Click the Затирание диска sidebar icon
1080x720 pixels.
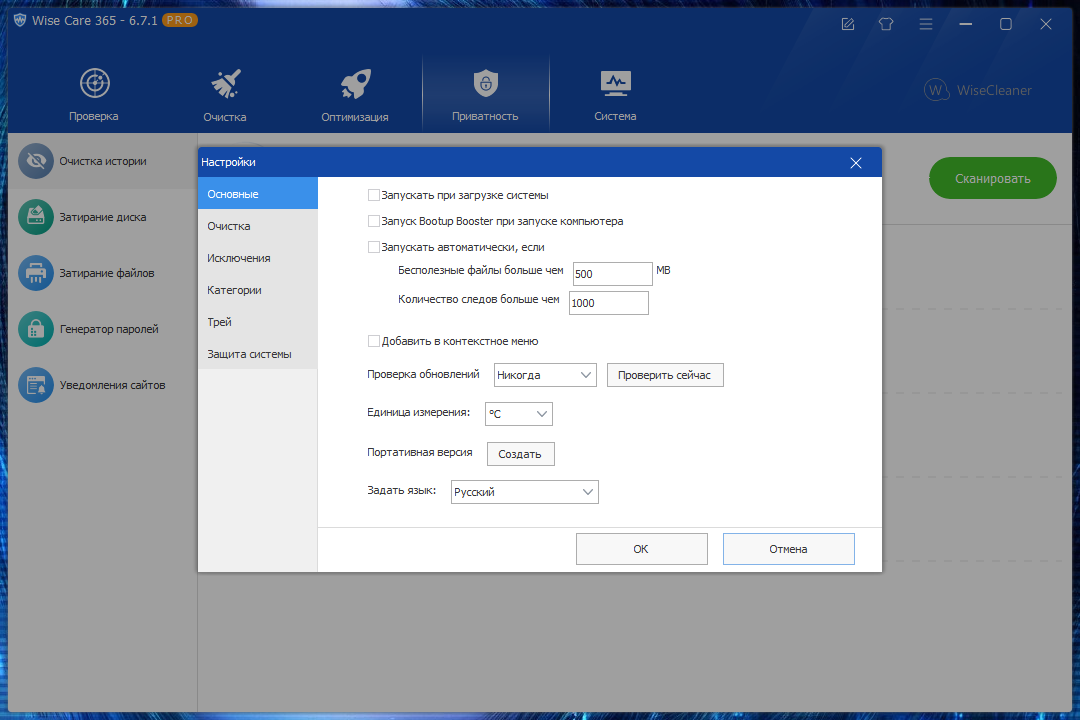point(36,217)
